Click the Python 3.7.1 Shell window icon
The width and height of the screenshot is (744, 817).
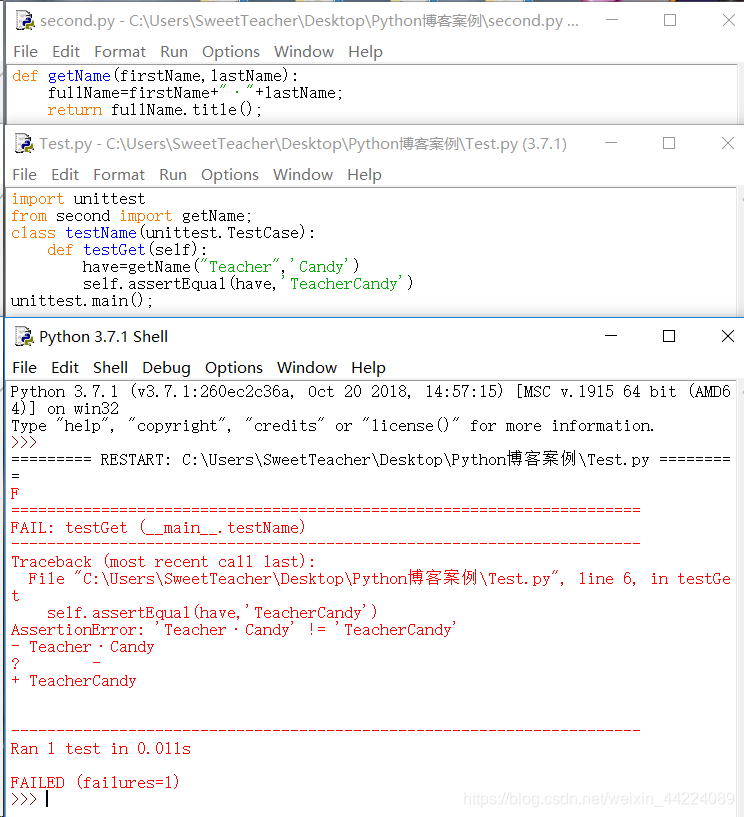[24, 337]
